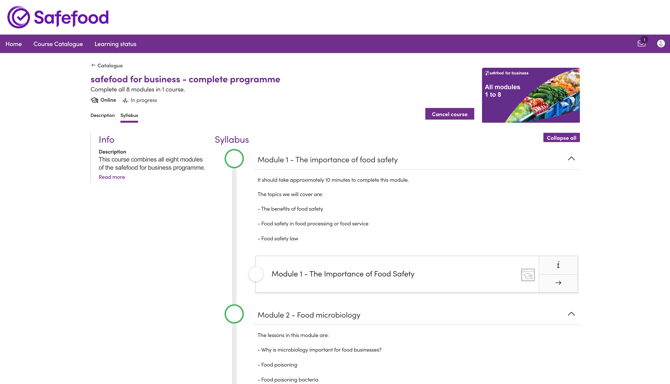This screenshot has width=670, height=384.
Task: Click the text 'The benefits of food safety'
Action: (x=292, y=209)
